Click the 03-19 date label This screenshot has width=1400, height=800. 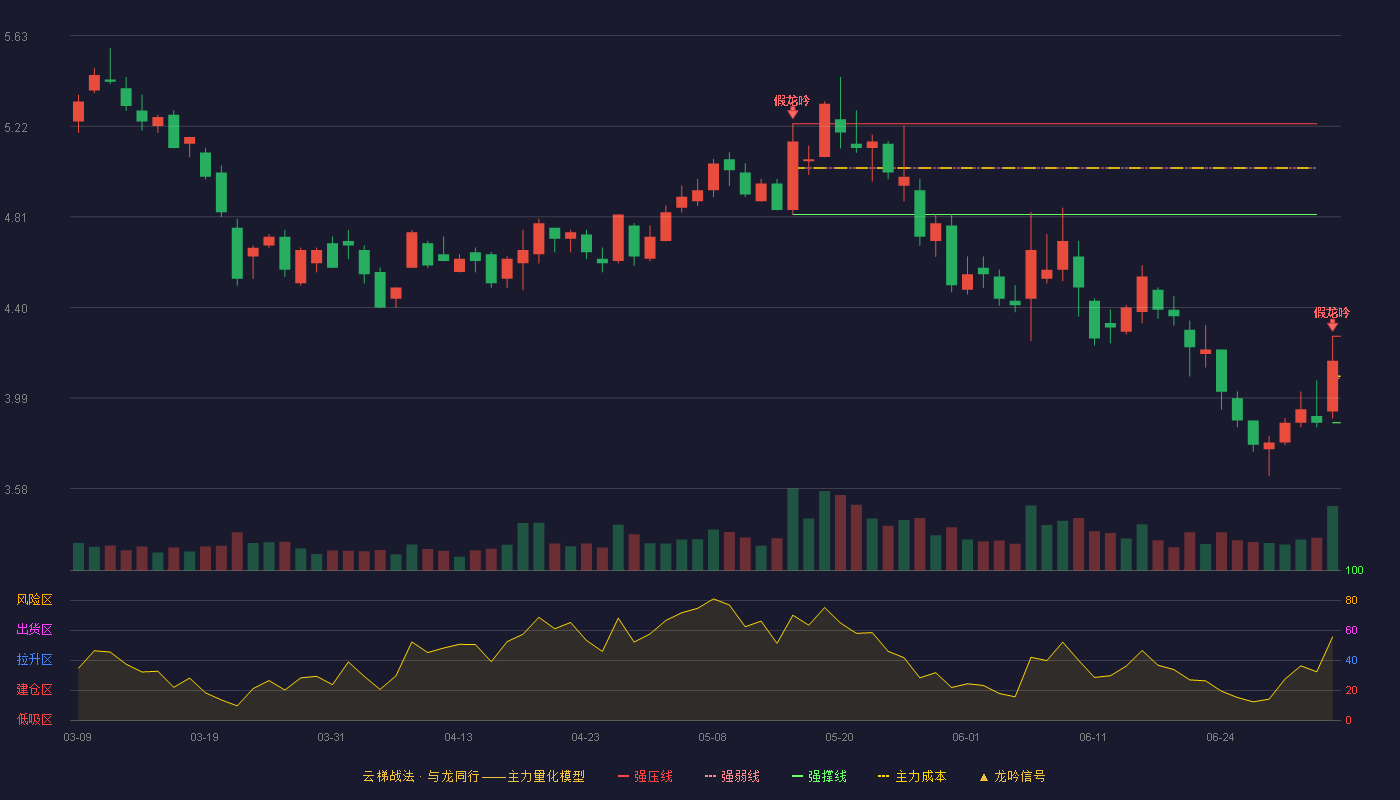[204, 737]
